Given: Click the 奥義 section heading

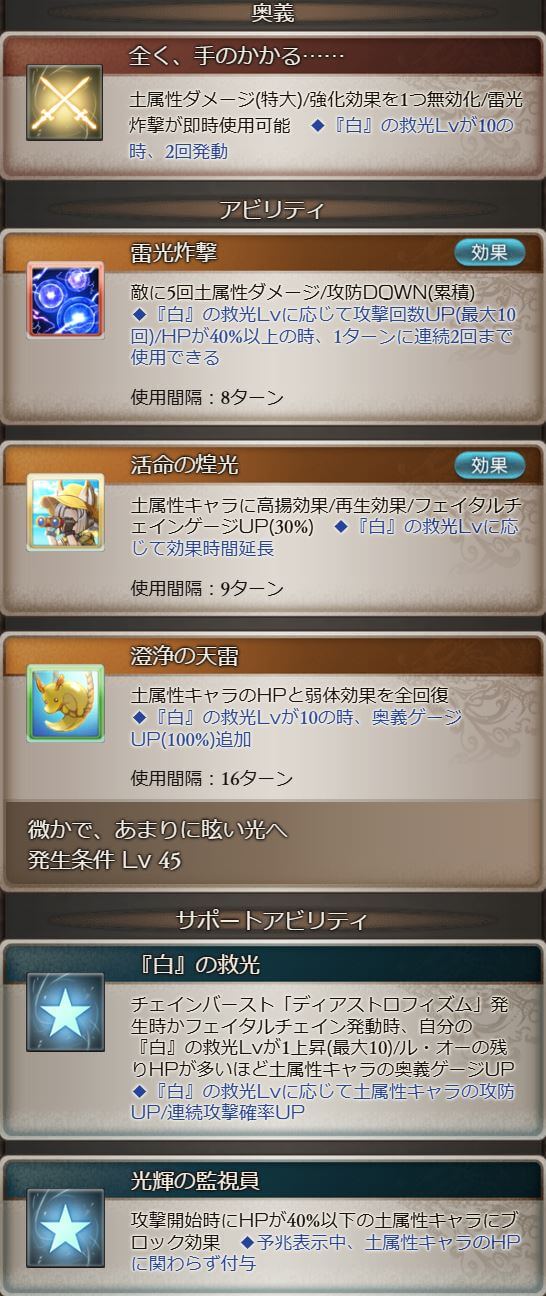Looking at the screenshot, I should pyautogui.click(x=272, y=12).
